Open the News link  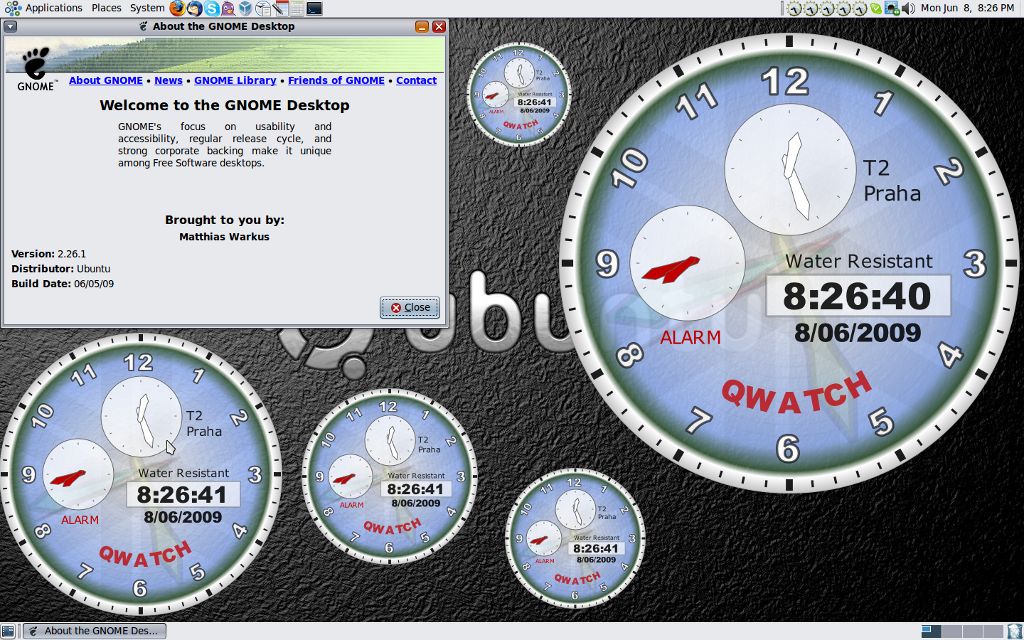[168, 80]
